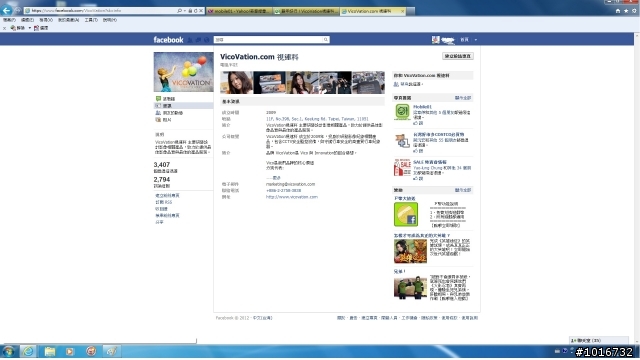Click the facebook logo
This screenshot has height=360, width=640.
(x=168, y=40)
